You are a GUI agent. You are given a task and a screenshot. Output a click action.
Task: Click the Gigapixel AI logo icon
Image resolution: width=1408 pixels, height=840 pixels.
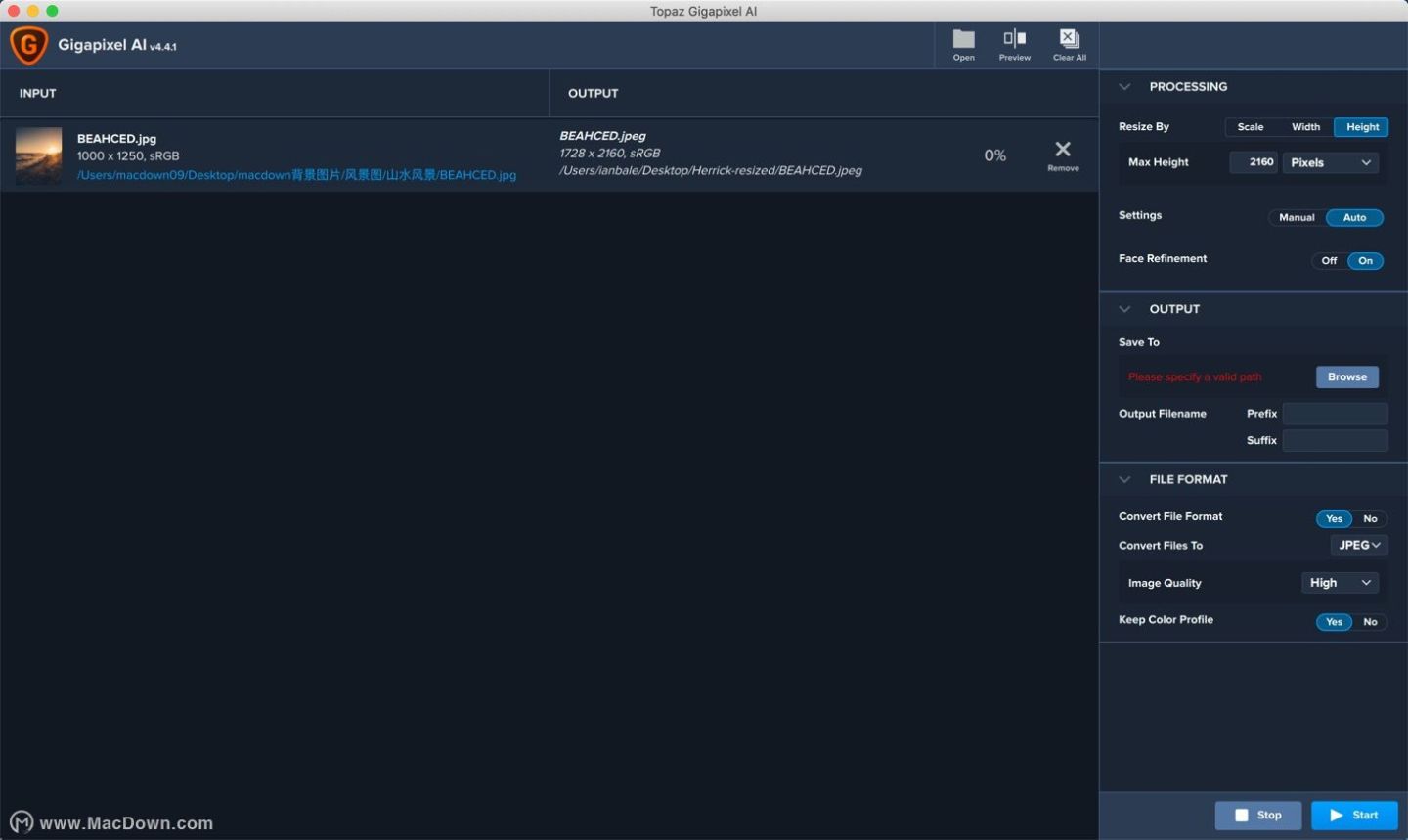point(28,45)
